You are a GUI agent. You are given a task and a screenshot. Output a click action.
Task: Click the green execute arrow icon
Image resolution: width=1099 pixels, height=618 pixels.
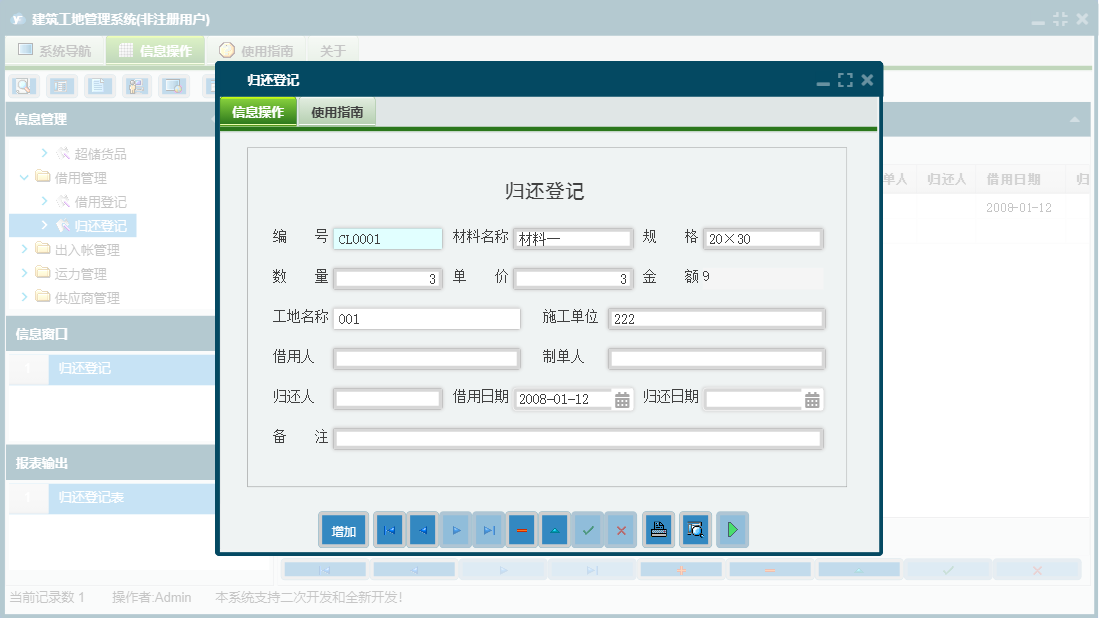[732, 530]
